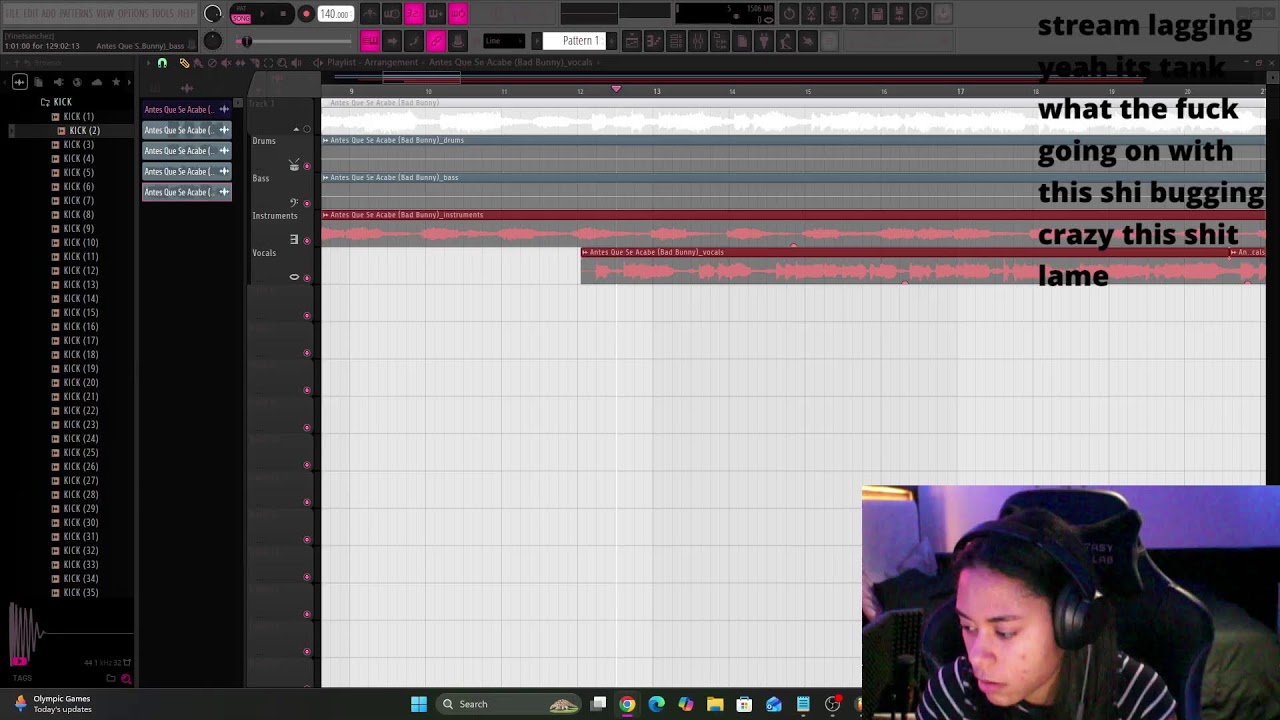
Task: Toggle mute on first empty track below Vocals
Action: pyautogui.click(x=306, y=315)
